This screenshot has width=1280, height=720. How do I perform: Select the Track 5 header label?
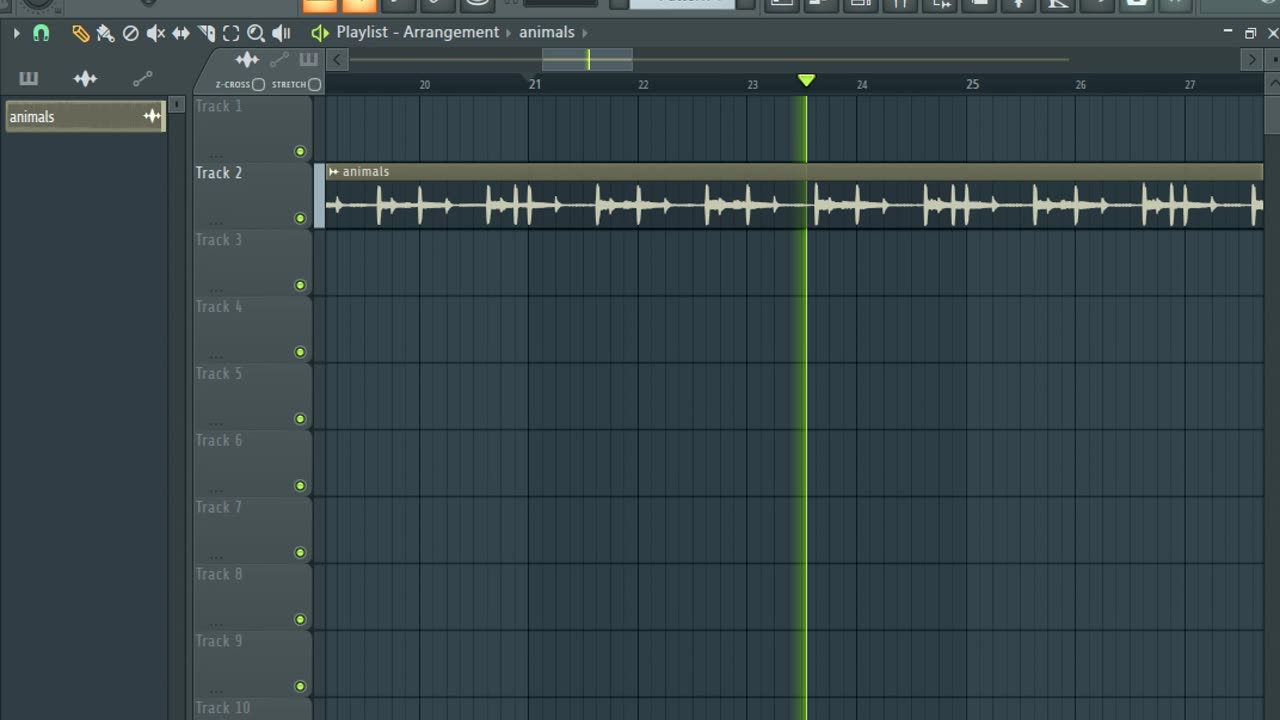point(219,374)
